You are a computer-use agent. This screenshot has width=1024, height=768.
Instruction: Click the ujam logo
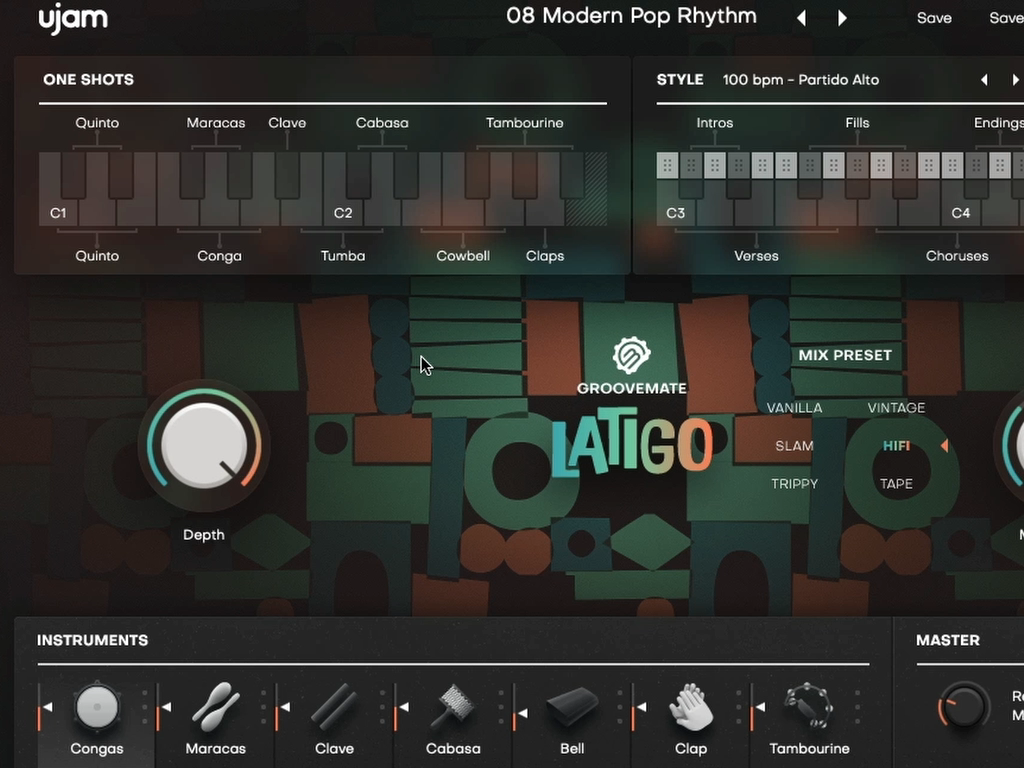coord(73,18)
